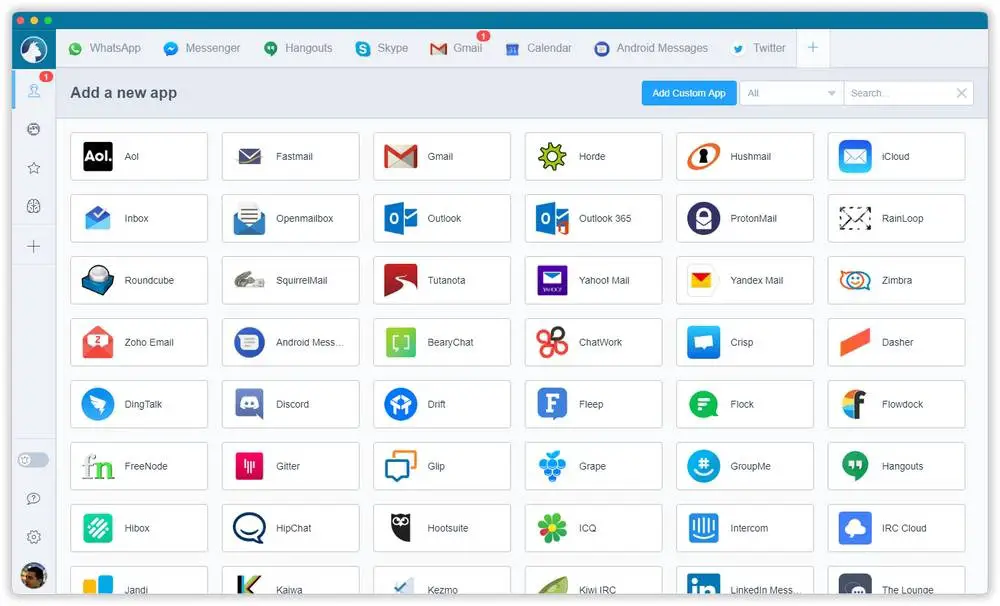The image size is (1000, 606).
Task: Select the BearyChat app card
Action: coord(442,342)
